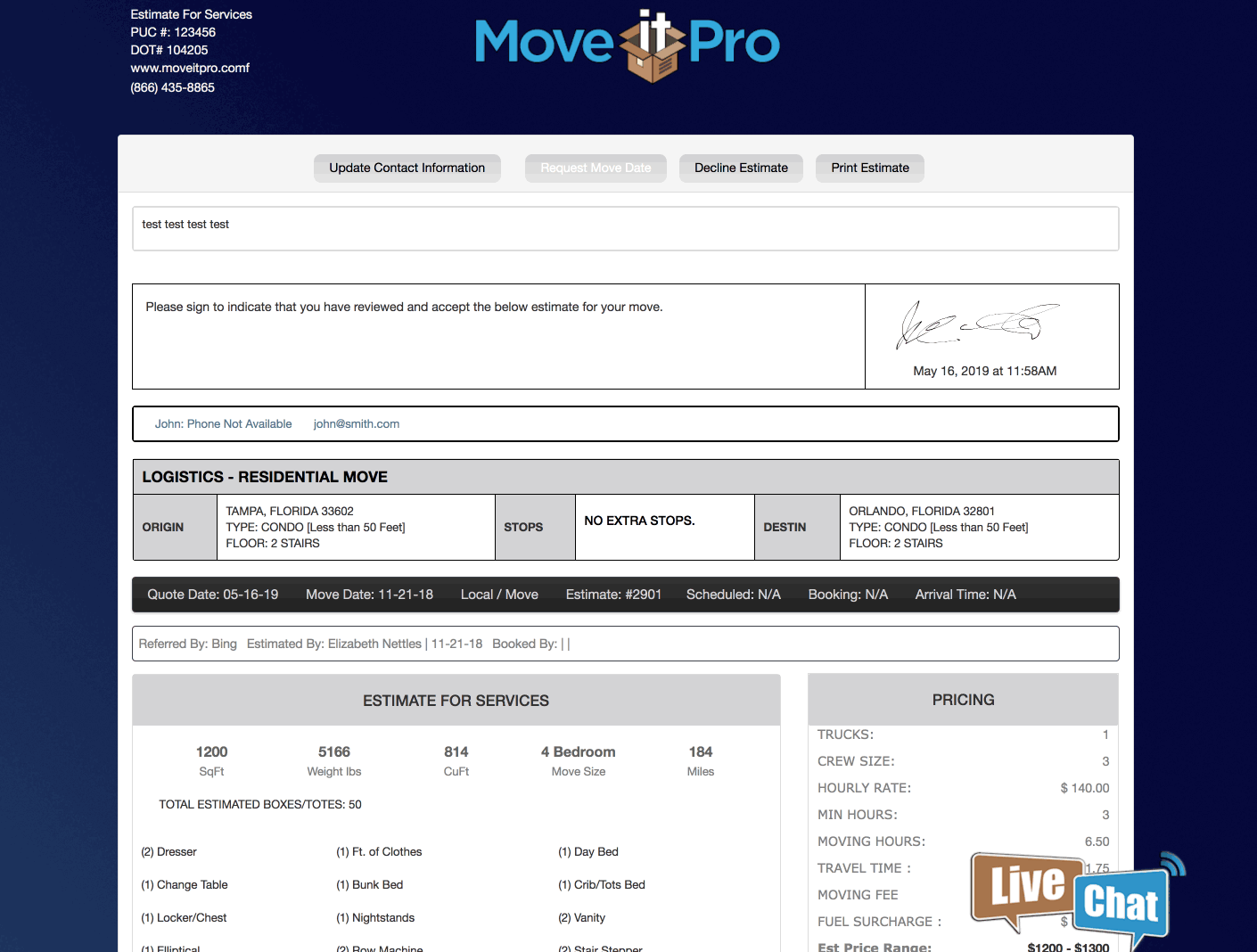This screenshot has height=952, width=1257.
Task: Click the '1200 SqFt' value
Action: tap(212, 760)
